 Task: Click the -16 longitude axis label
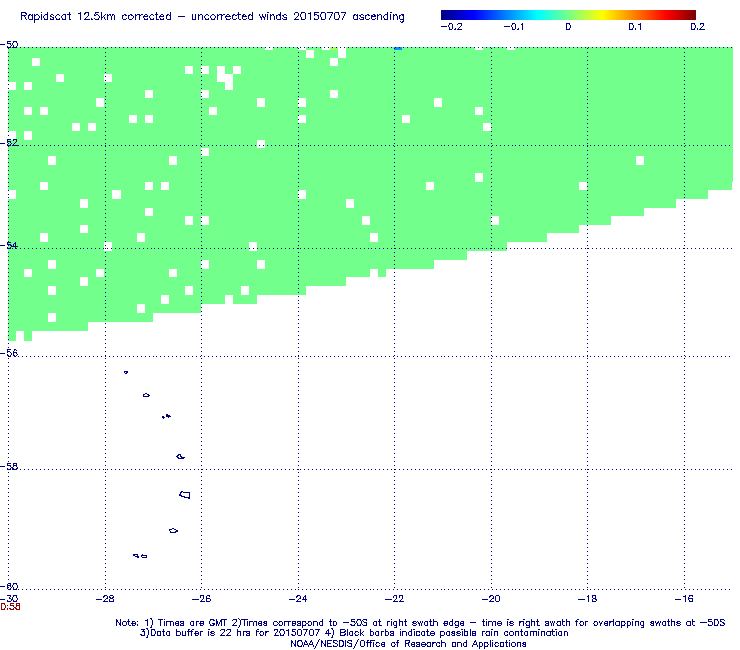pyautogui.click(x=684, y=599)
